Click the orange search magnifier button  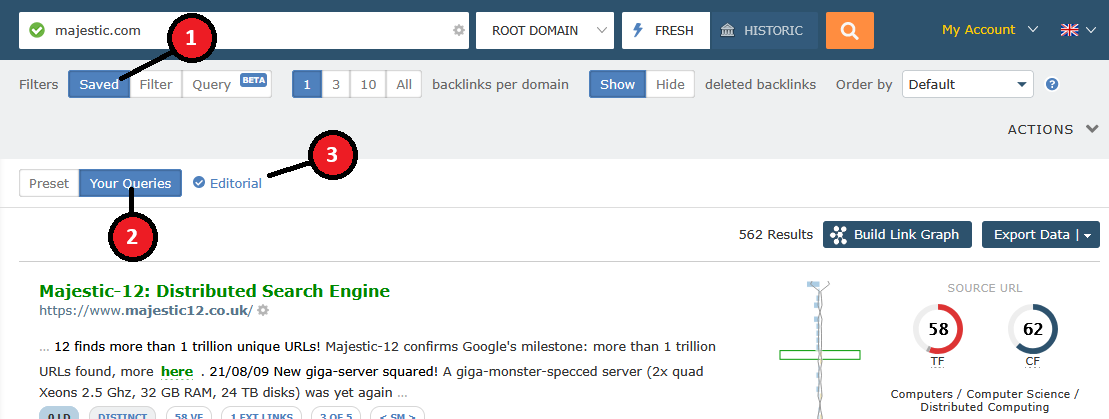click(849, 30)
